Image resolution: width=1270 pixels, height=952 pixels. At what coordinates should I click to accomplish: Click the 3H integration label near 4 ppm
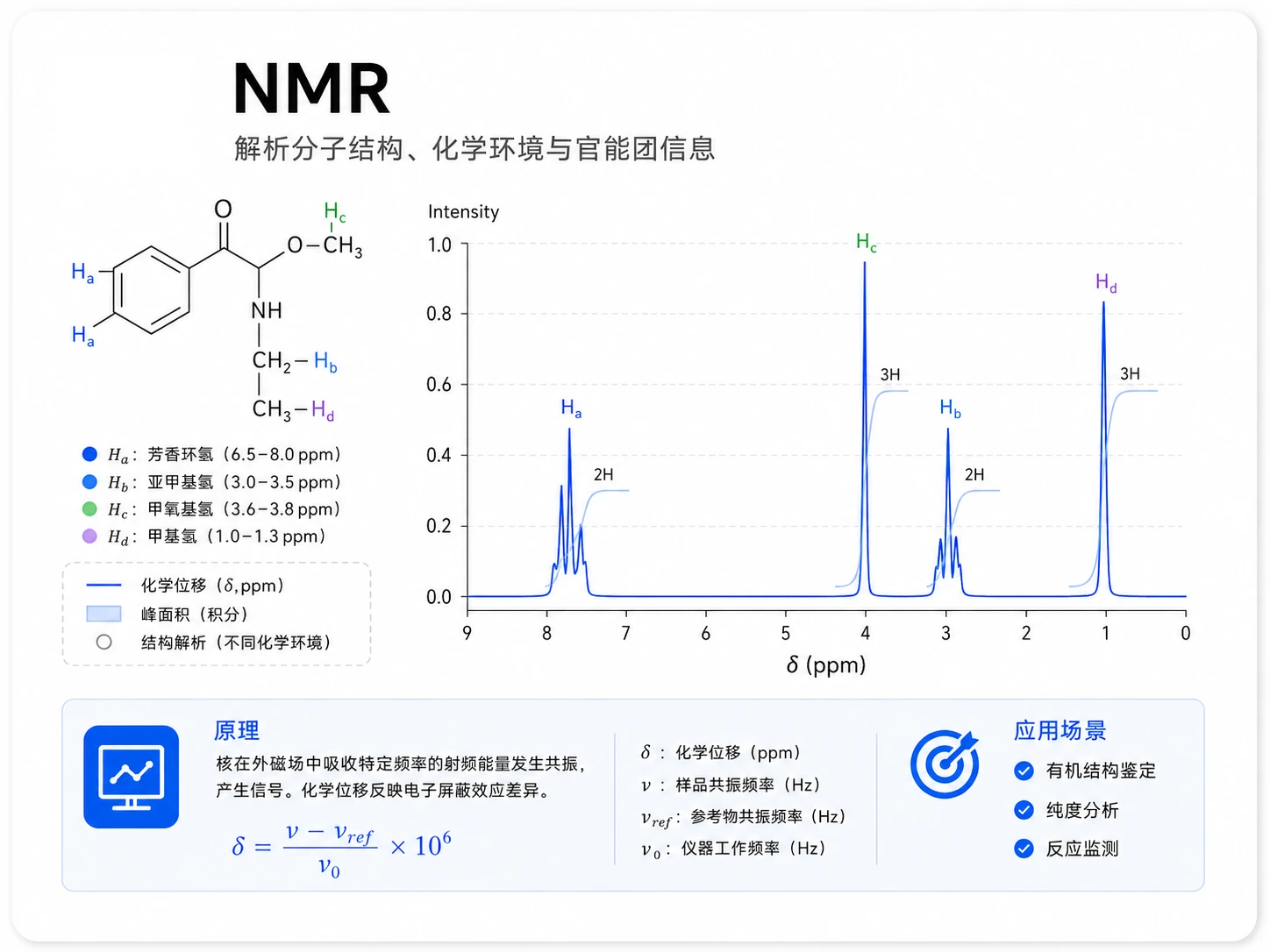[890, 374]
